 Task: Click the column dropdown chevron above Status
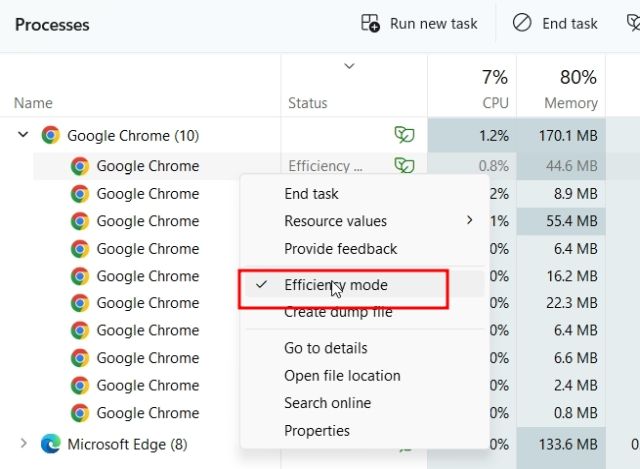(349, 66)
